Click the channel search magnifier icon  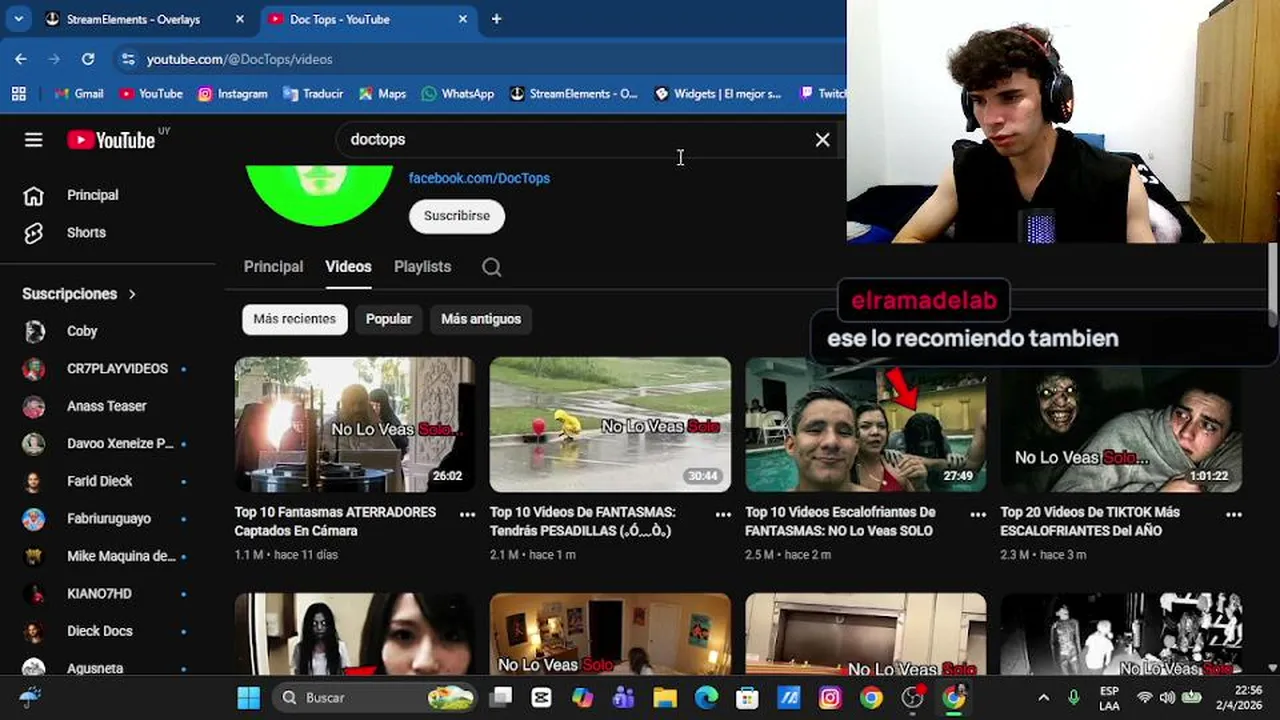coord(491,267)
